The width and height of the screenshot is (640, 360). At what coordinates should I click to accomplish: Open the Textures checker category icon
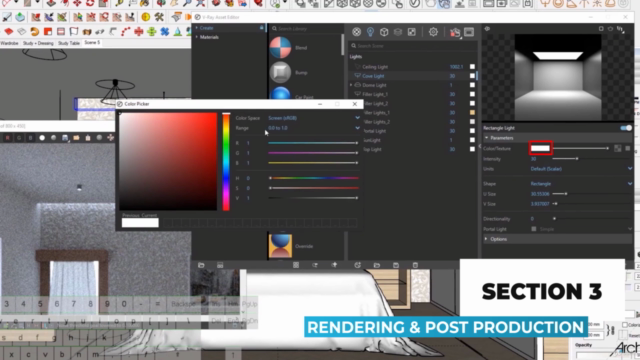pos(411,32)
